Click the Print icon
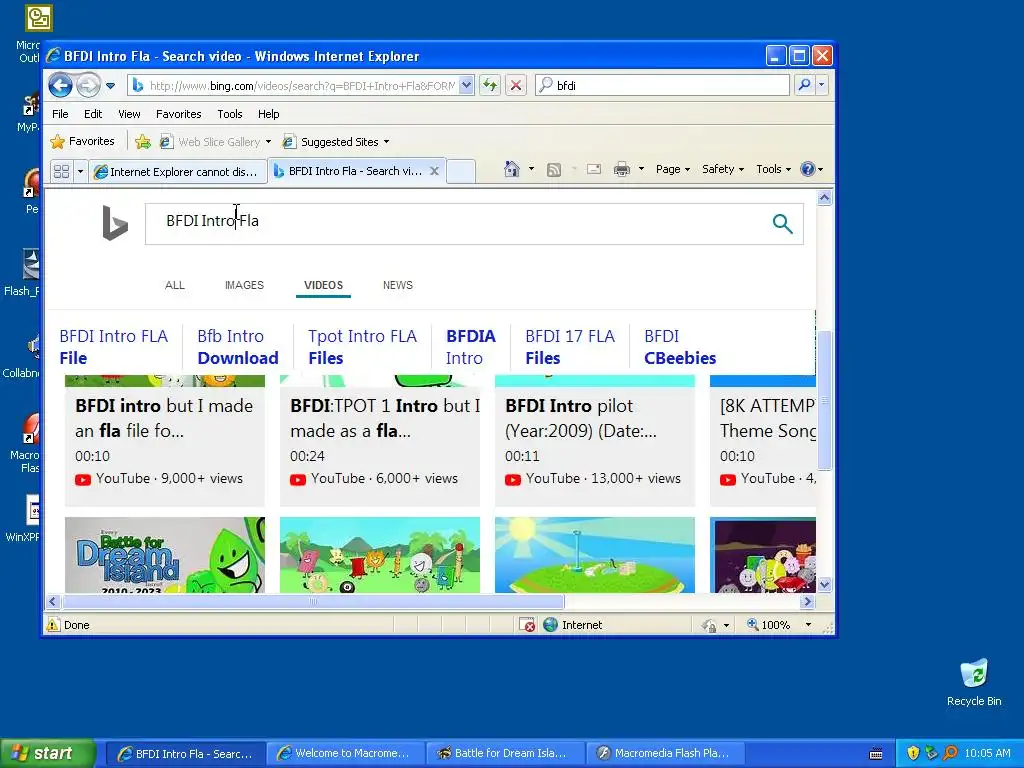 tap(622, 169)
